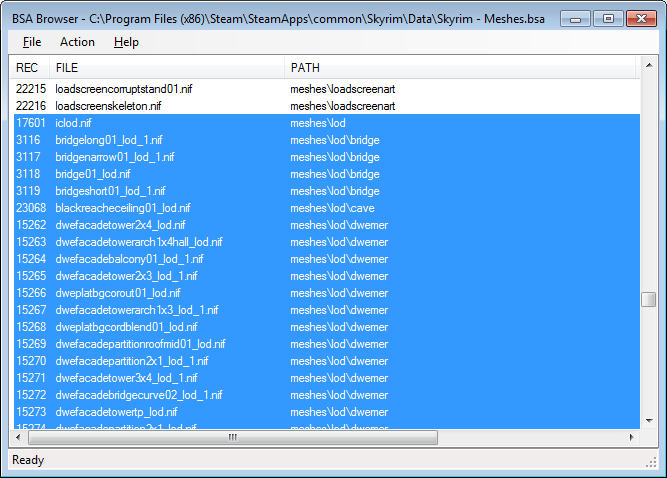Click the horizontal scrollbar thumb
667x478 pixels.
pyautogui.click(x=233, y=437)
